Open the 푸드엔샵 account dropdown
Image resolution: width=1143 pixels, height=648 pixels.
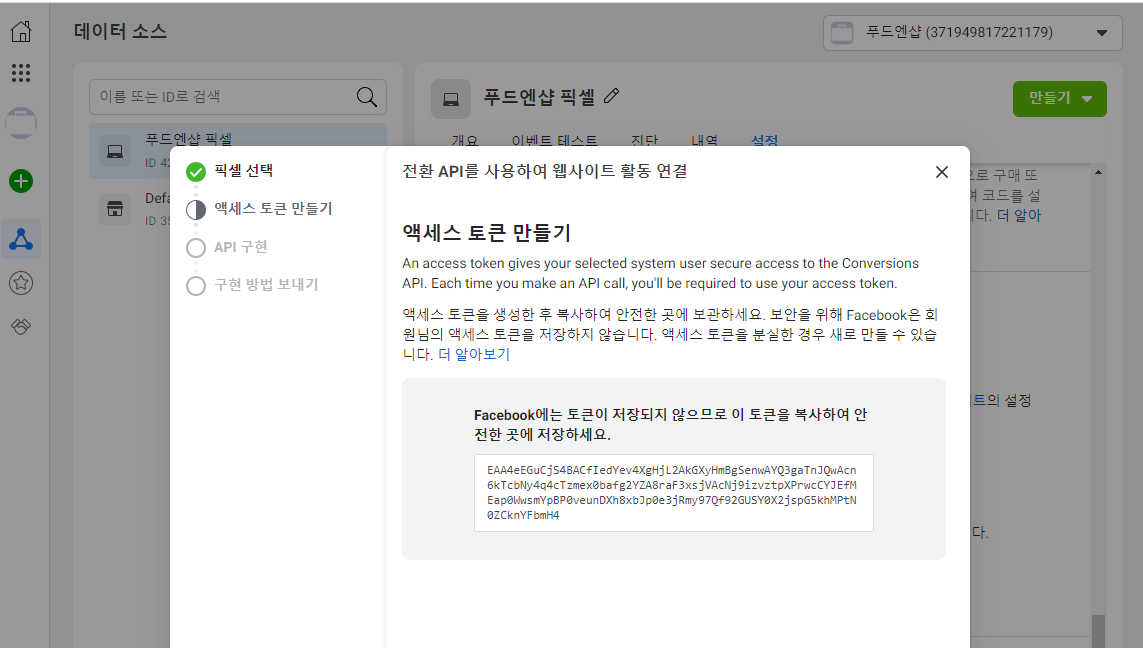click(972, 33)
